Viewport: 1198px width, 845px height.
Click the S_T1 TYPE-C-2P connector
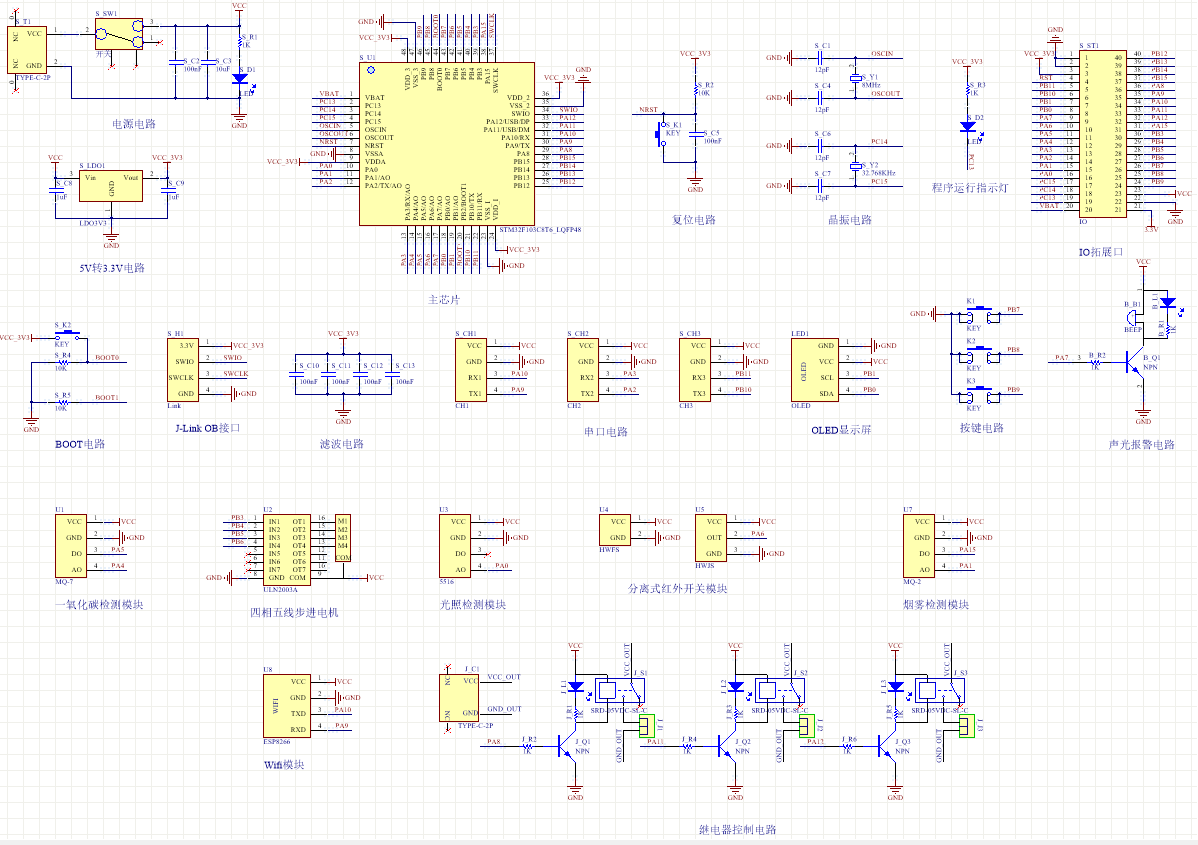pos(27,50)
